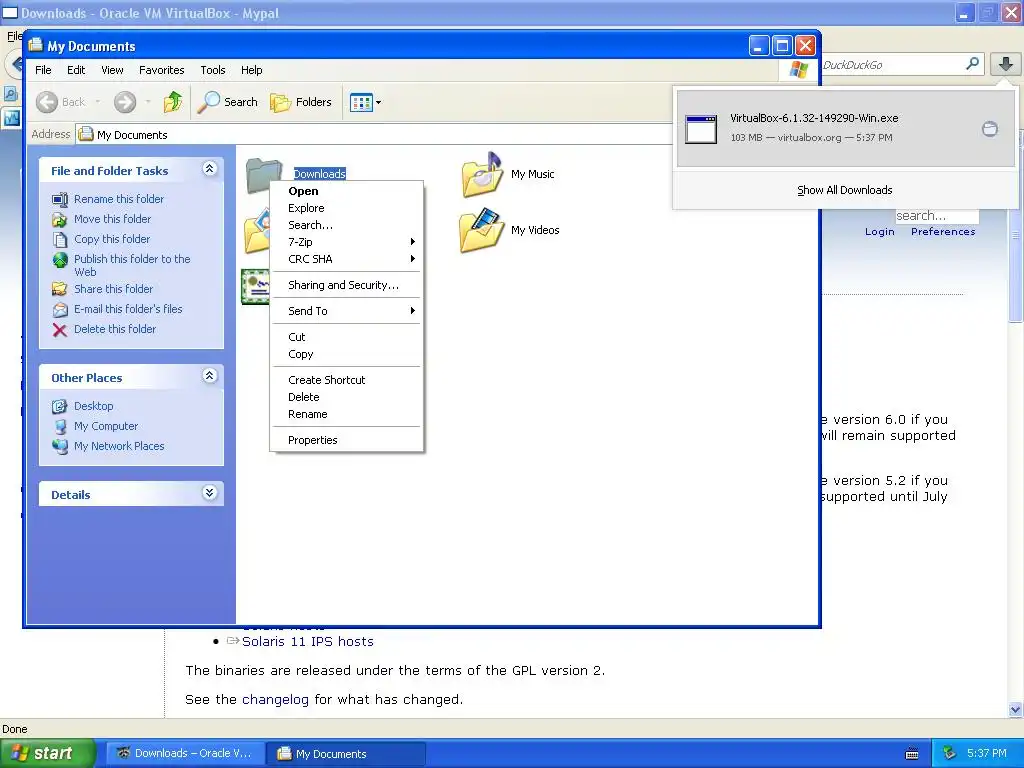Screen dimensions: 1024x768
Task: Select the Downloads folder icon
Action: tap(263, 174)
